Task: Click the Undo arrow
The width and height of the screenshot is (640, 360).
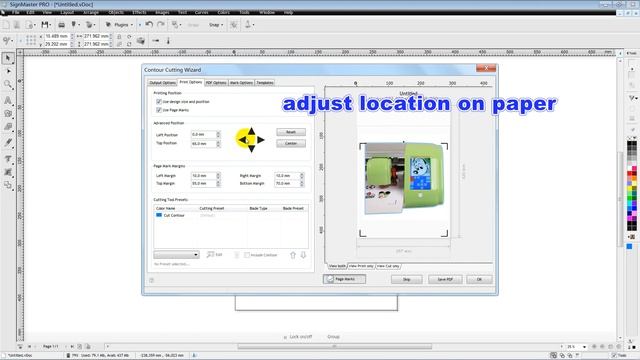Action: [x=149, y=24]
